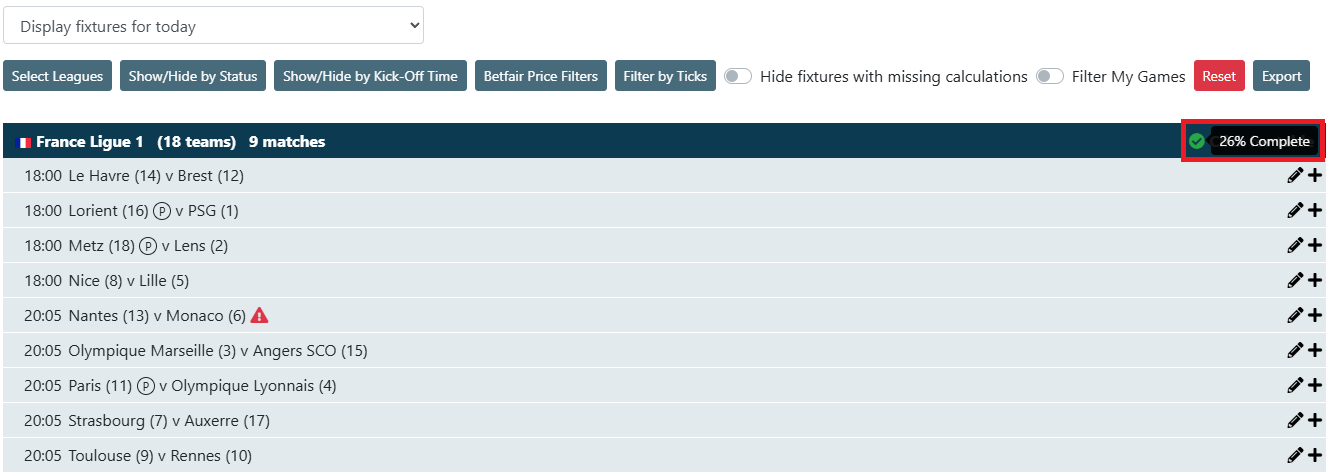Enable Hide fixtures with missing calculations
1330x476 pixels.
738,76
